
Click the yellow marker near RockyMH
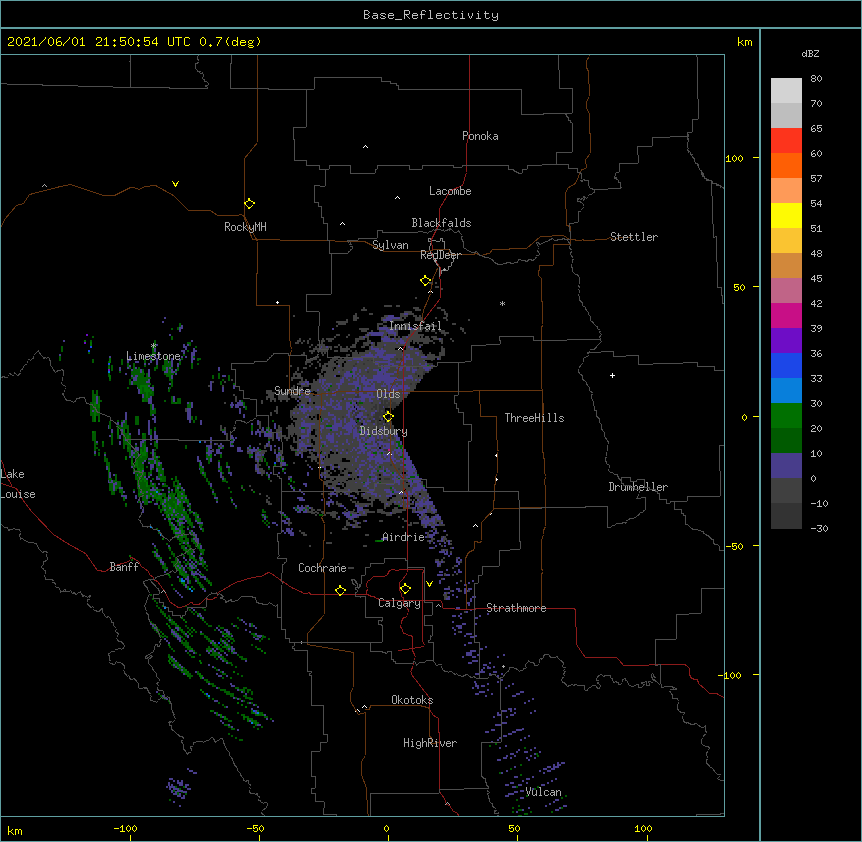pos(249,203)
